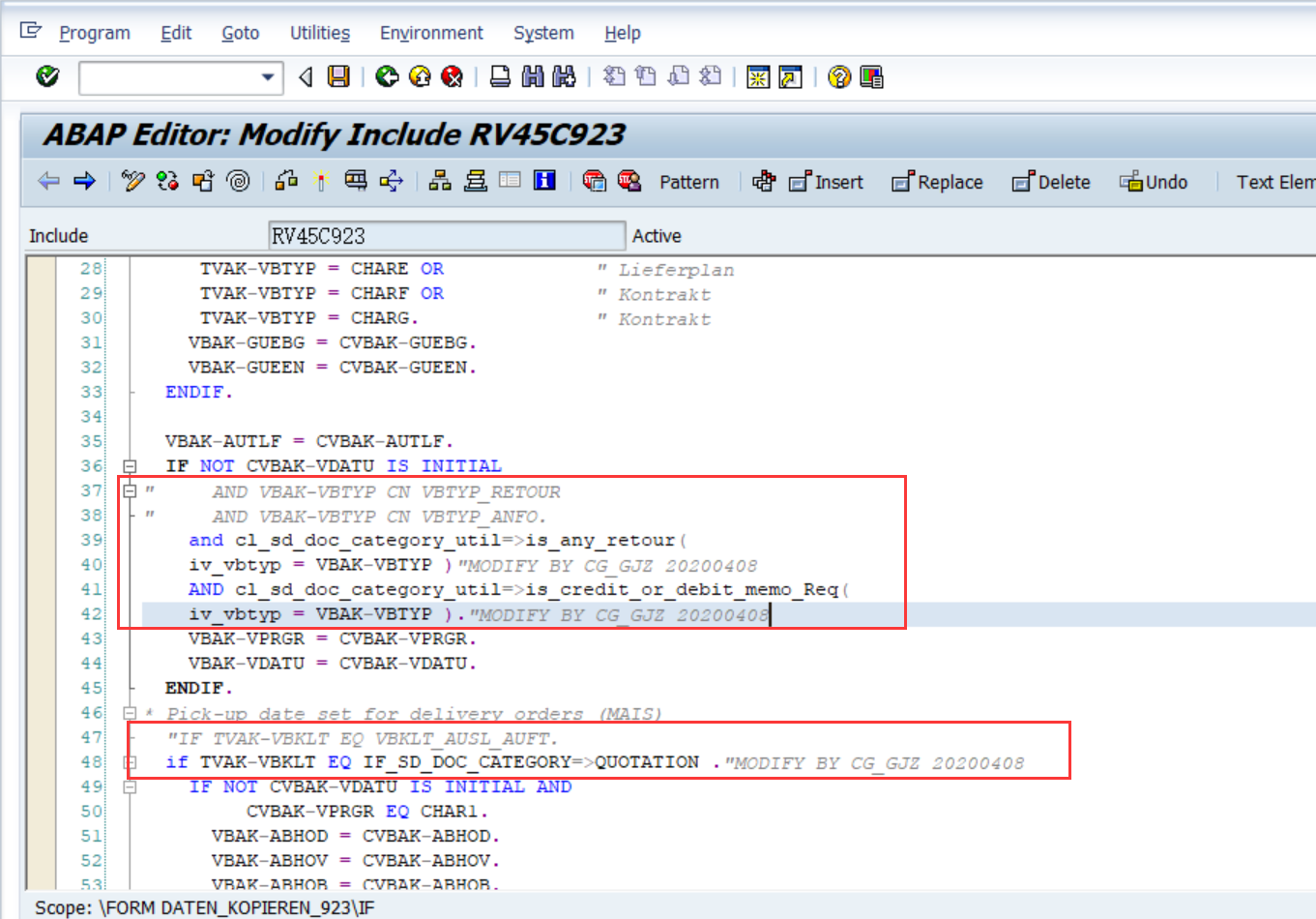1316x919 pixels.
Task: Activate the include using the activate icon
Action: click(204, 182)
